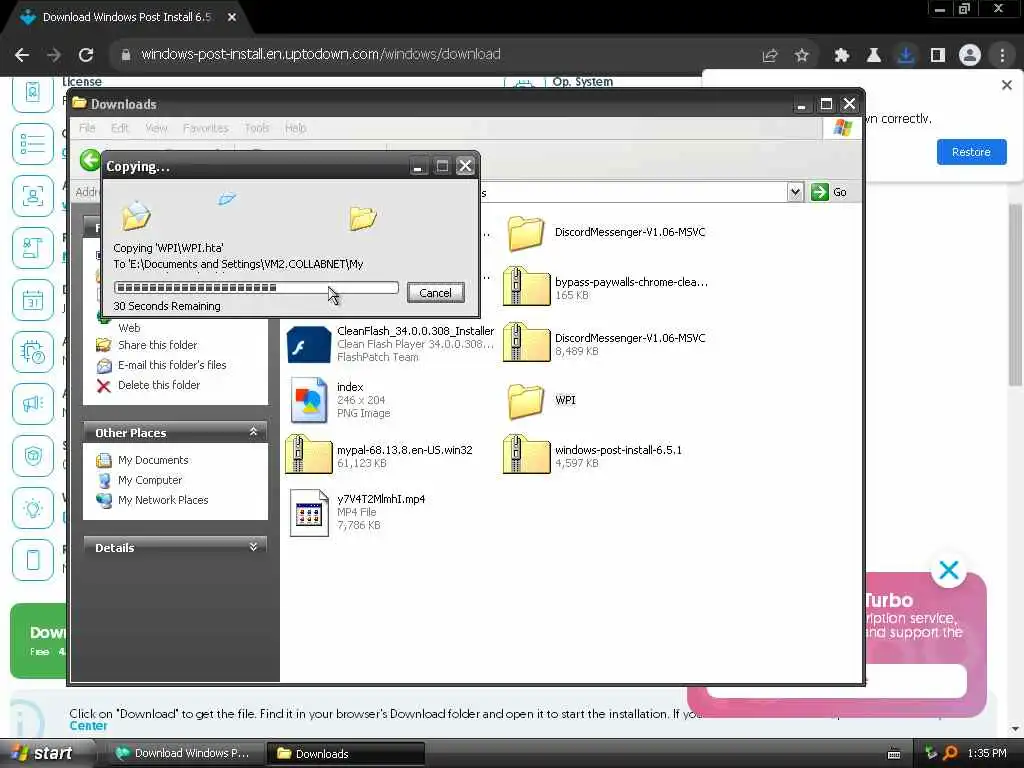Open My Computer from Other Places

[150, 480]
